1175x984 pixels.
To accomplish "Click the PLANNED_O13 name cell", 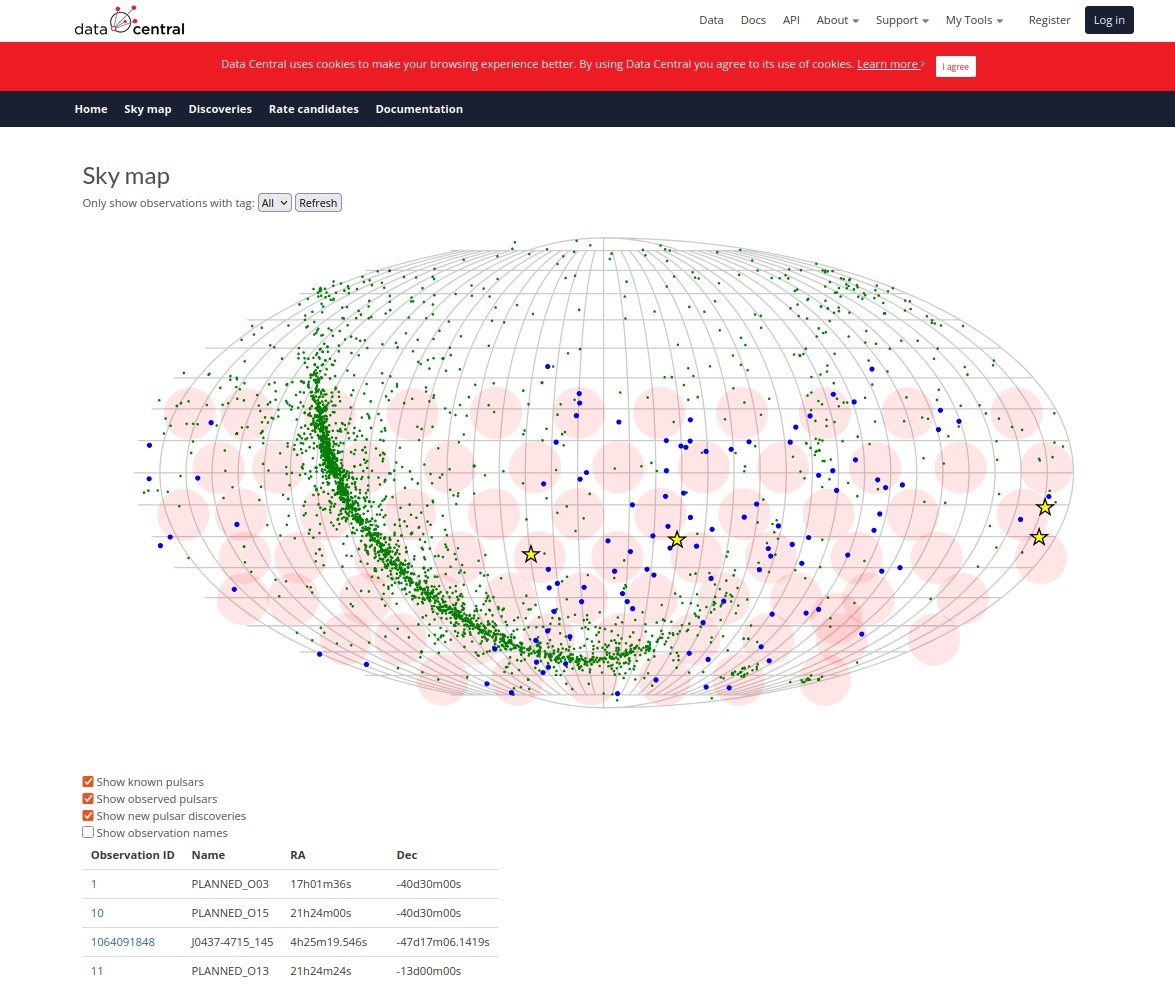I will point(230,971).
